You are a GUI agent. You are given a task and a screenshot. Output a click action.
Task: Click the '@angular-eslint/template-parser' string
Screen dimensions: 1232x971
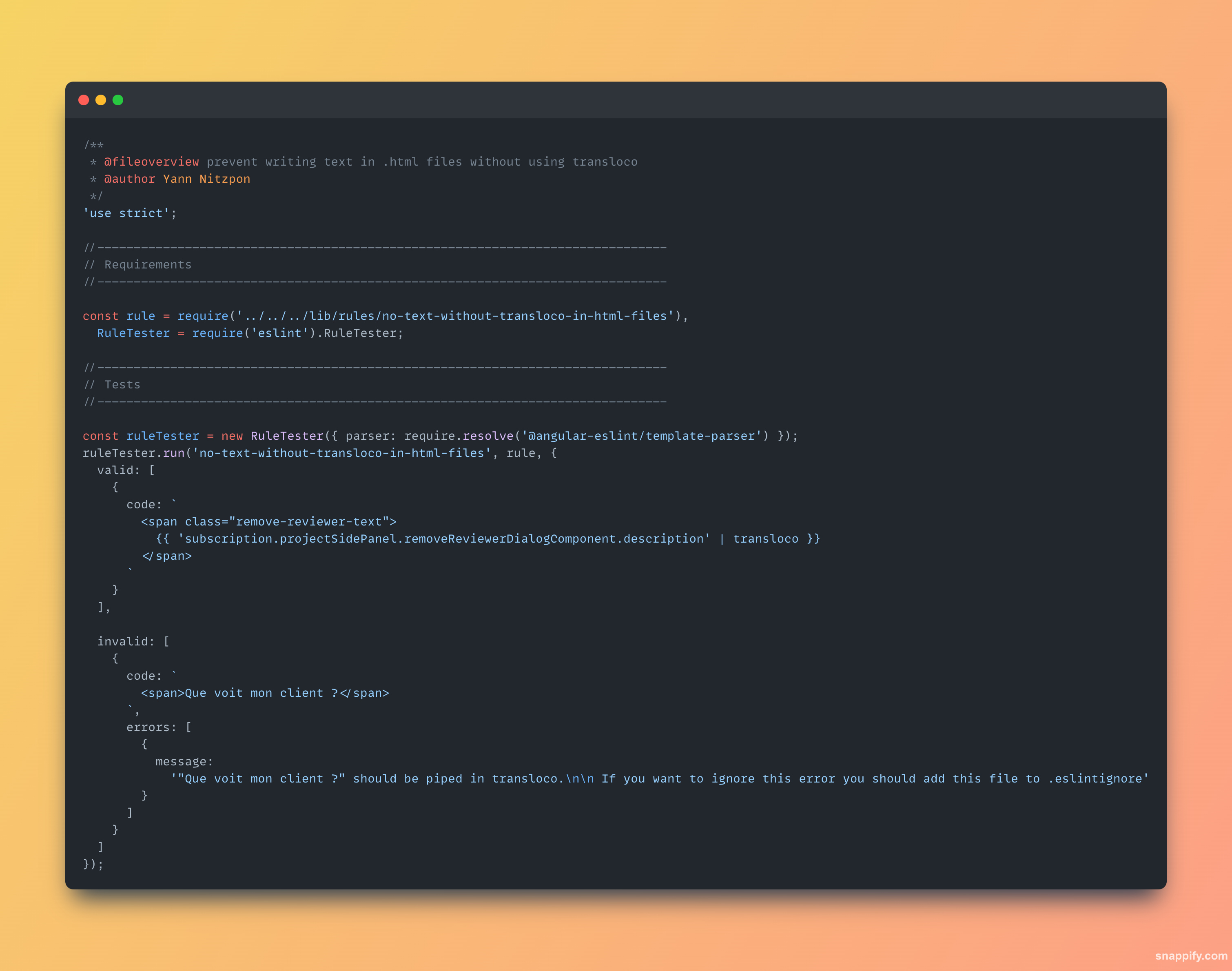pyautogui.click(x=641, y=436)
